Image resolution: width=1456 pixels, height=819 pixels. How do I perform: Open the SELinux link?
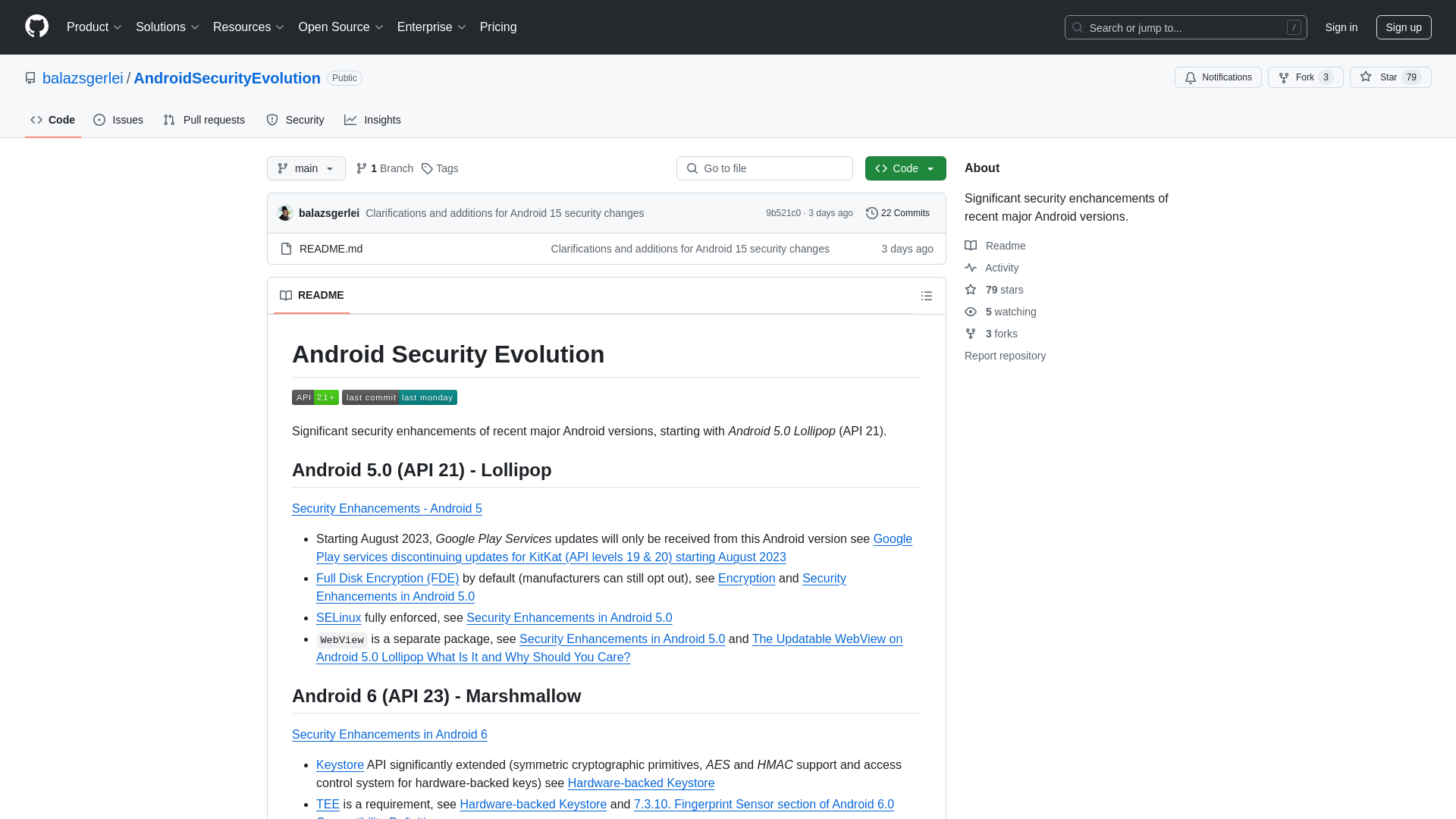(x=338, y=618)
